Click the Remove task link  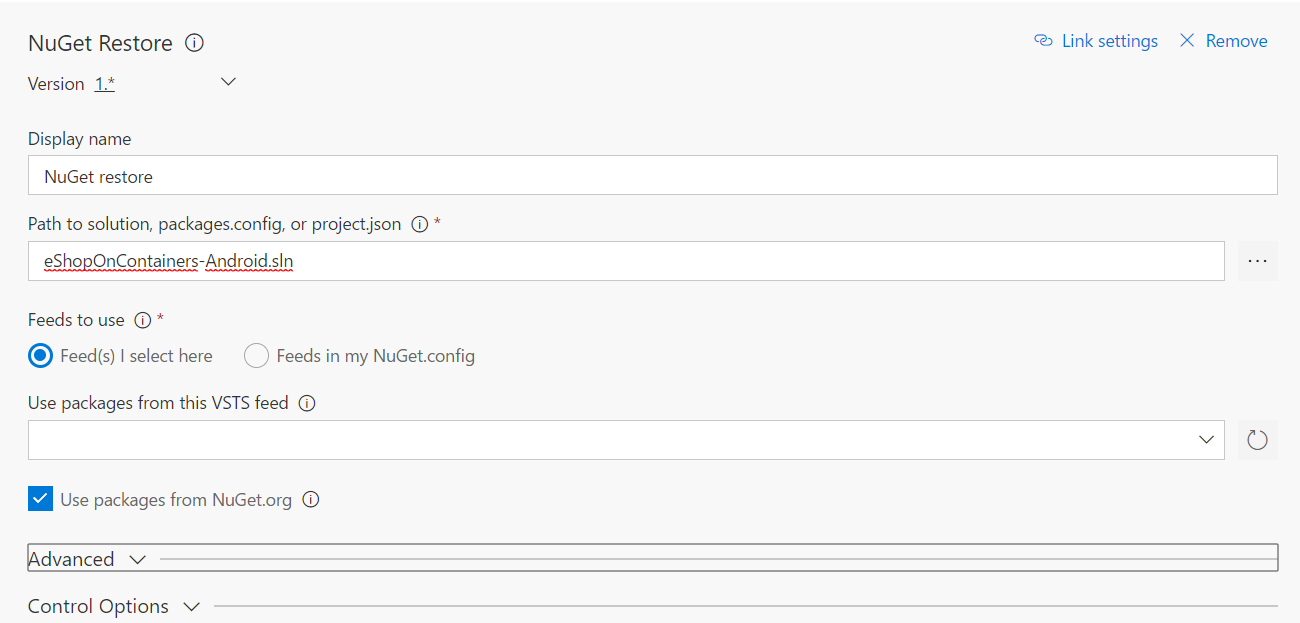[1236, 41]
